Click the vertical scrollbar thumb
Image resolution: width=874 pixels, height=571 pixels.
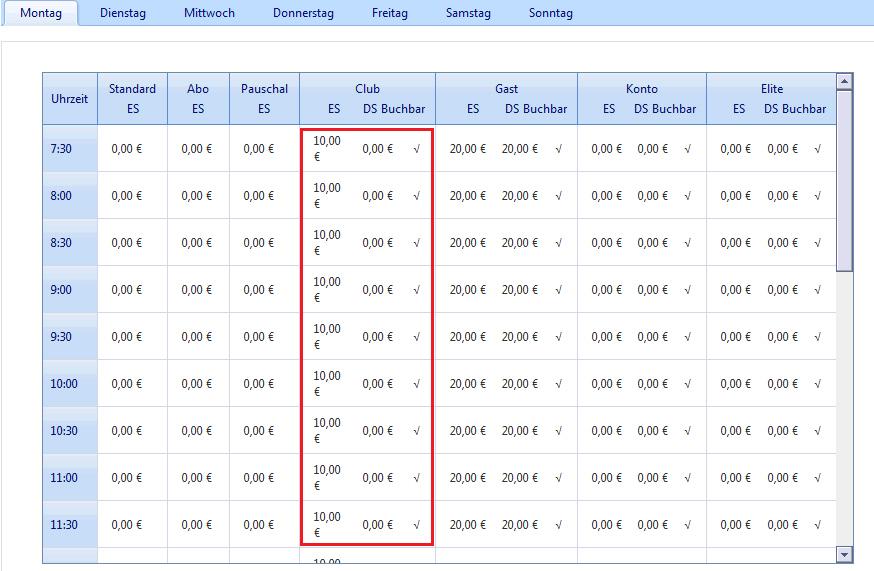844,181
